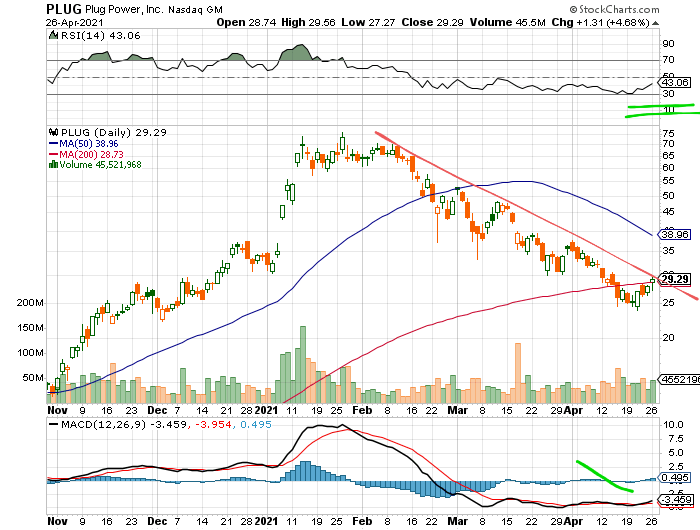
Task: Click the Close 29.29 header value
Action: point(432,22)
